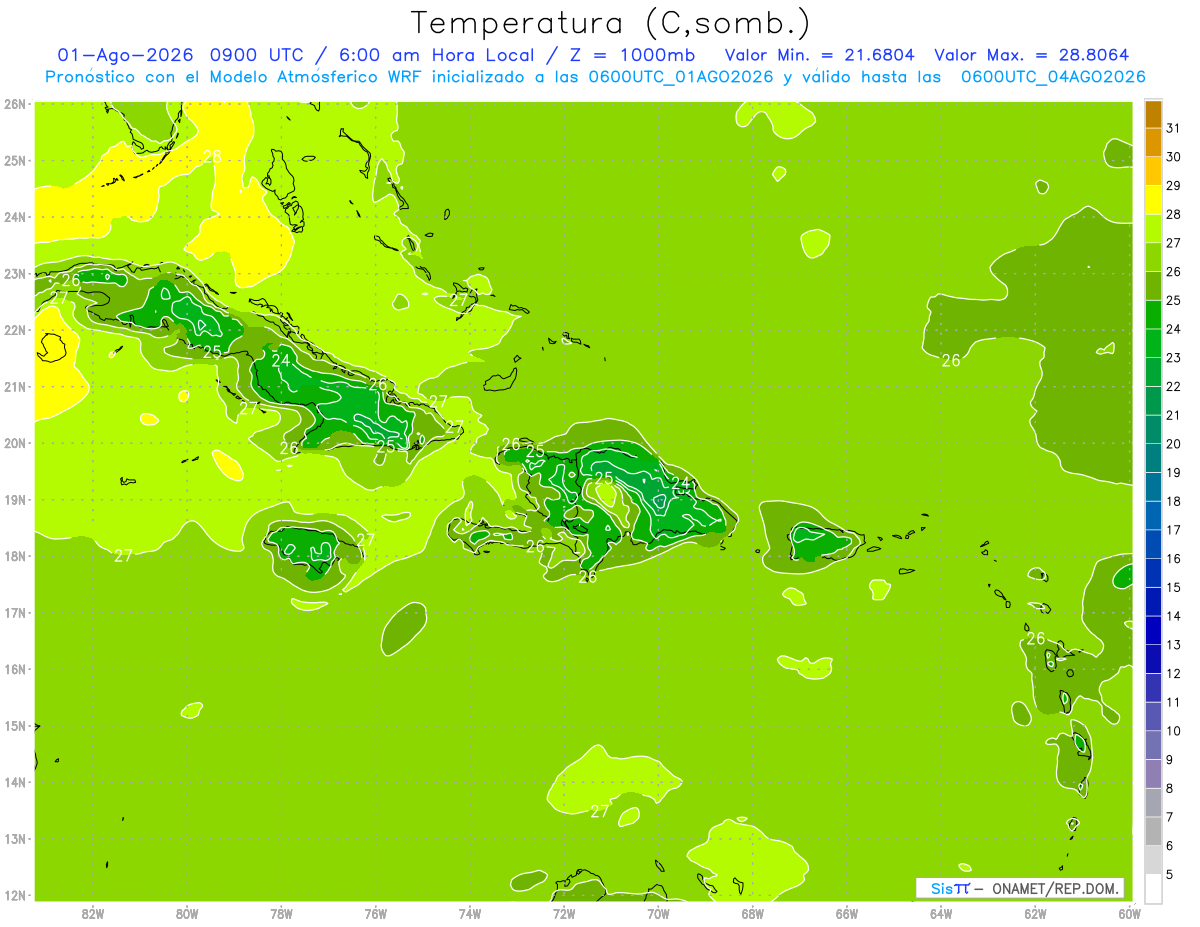Click the legend scale value "15"

coord(1173,587)
